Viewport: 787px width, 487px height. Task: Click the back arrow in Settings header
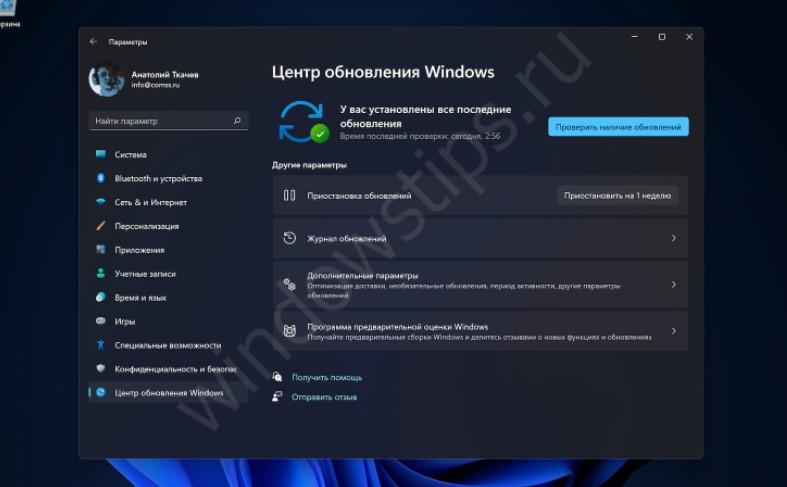pyautogui.click(x=93, y=42)
